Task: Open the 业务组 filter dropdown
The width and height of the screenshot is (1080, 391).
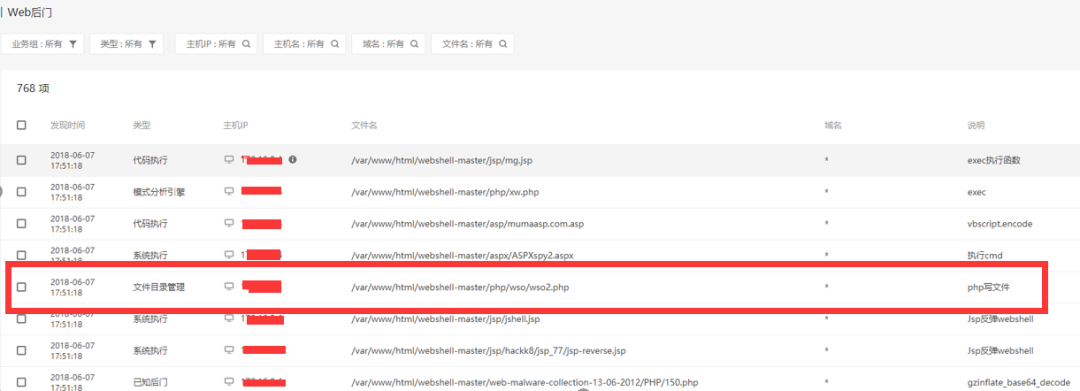Action: [x=43, y=44]
